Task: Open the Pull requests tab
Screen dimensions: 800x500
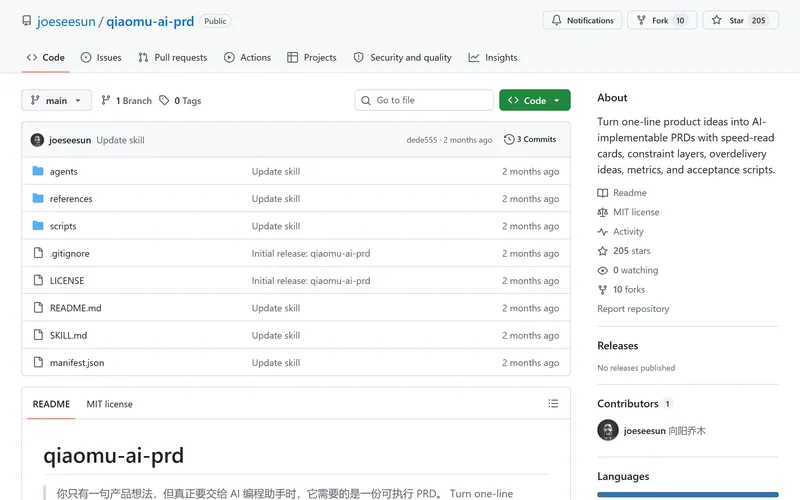Action: pyautogui.click(x=172, y=58)
